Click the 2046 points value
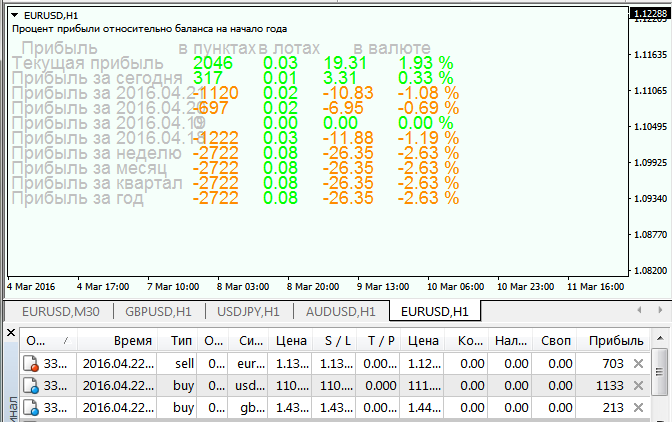Screen dimensions: 672x422 [x=213, y=63]
